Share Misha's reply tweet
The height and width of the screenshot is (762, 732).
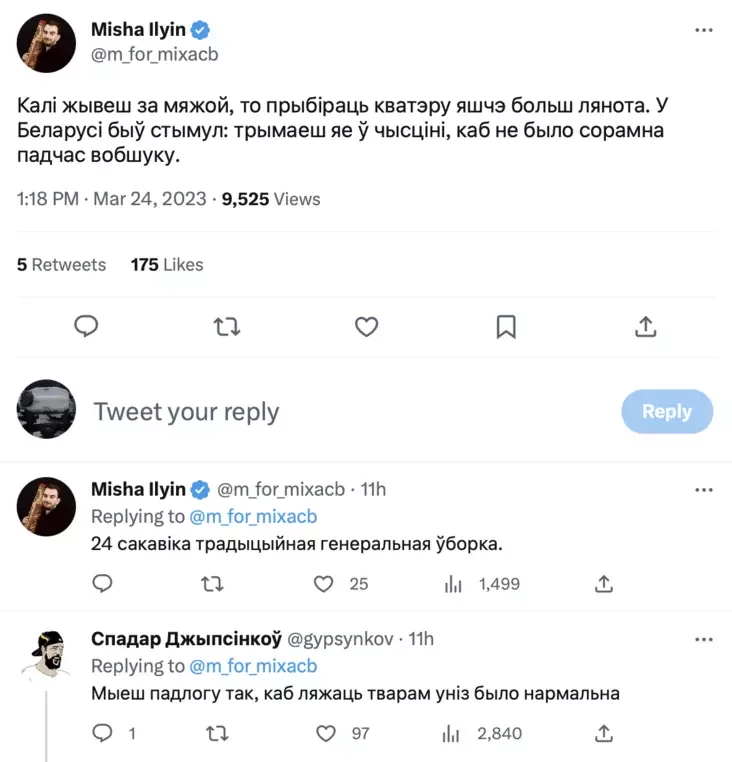pyautogui.click(x=603, y=583)
